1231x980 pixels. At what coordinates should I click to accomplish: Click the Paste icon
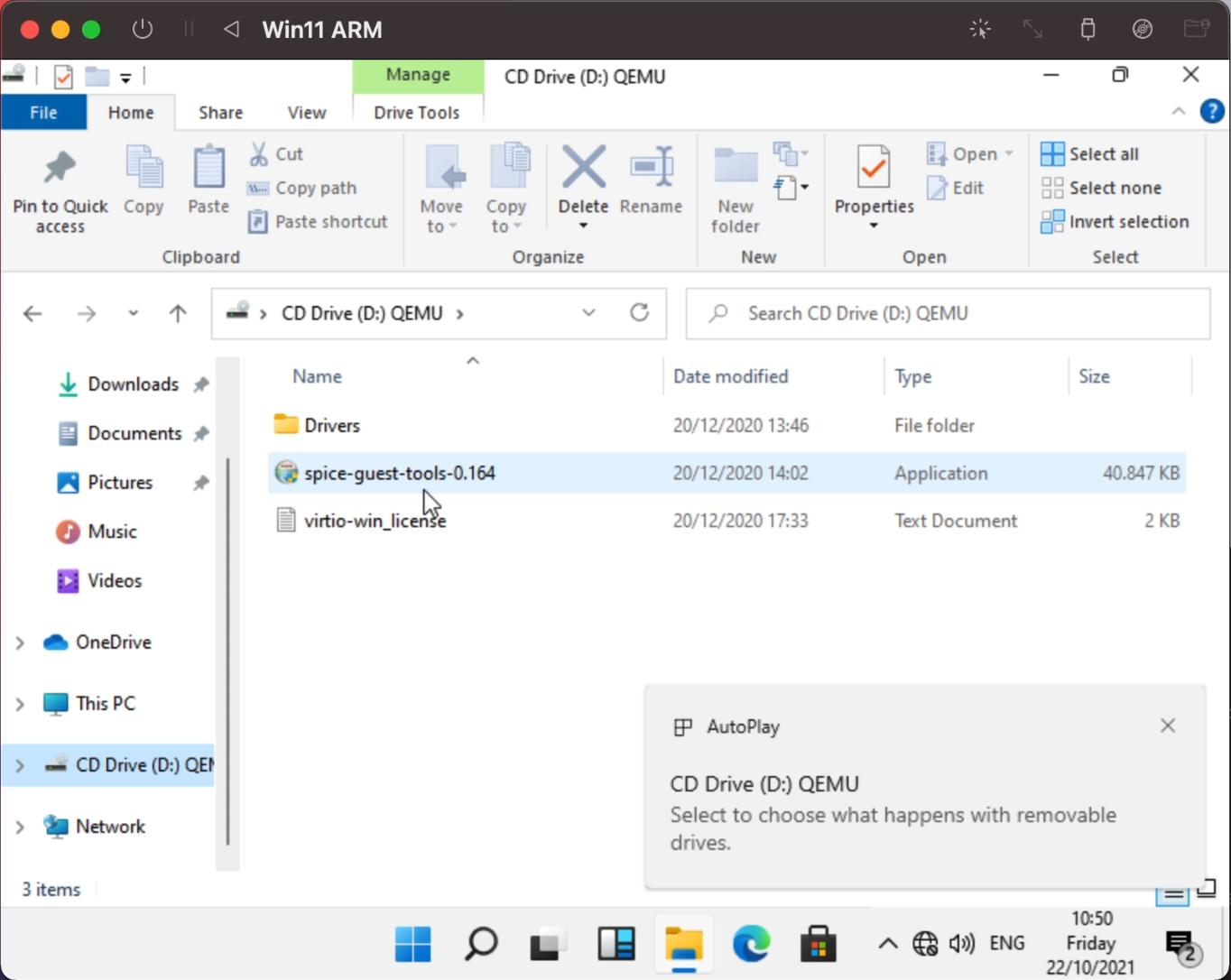coord(208,180)
